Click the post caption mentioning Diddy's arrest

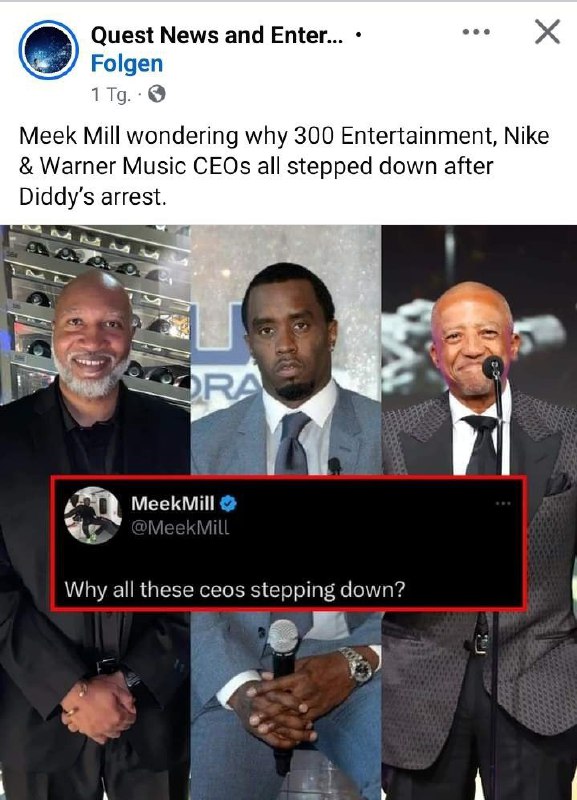tap(284, 166)
